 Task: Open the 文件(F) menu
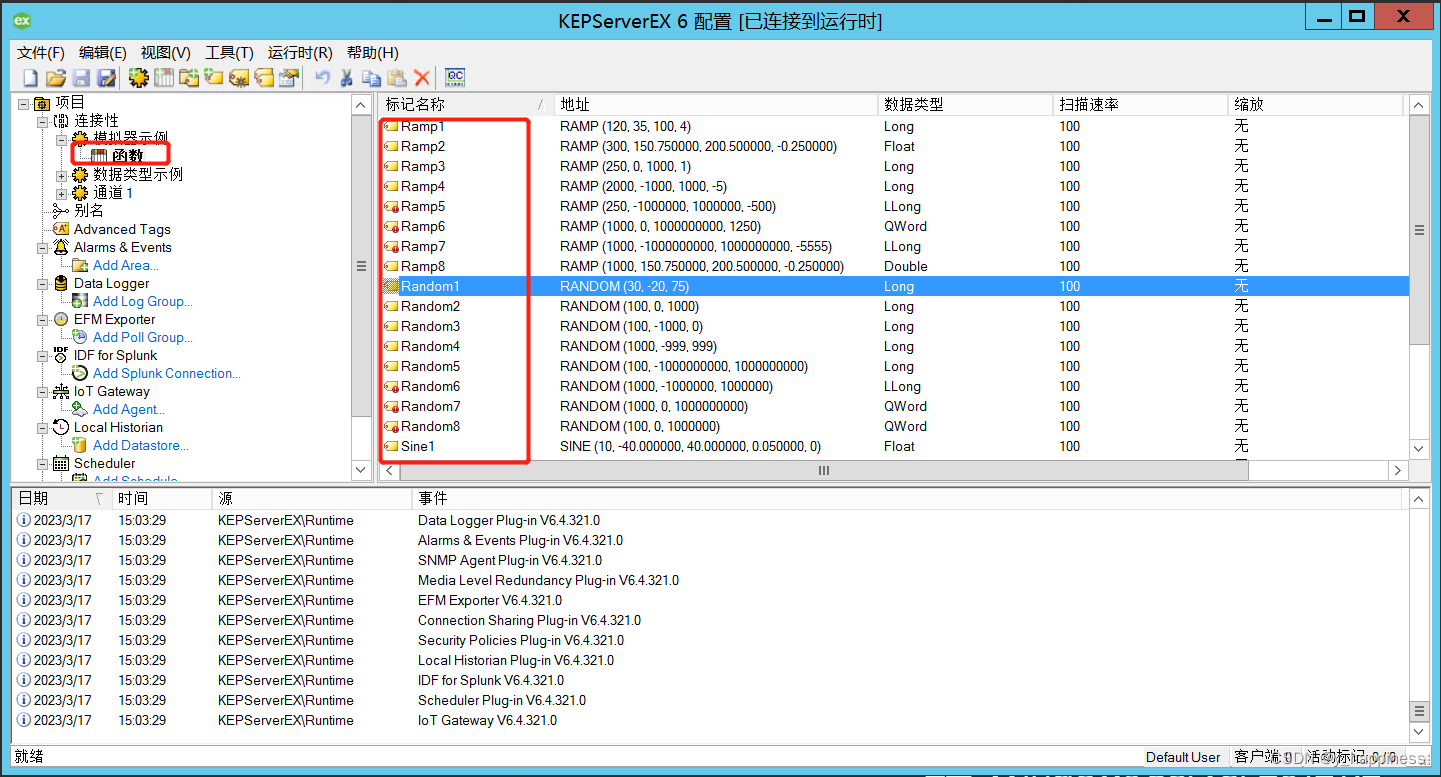point(41,53)
